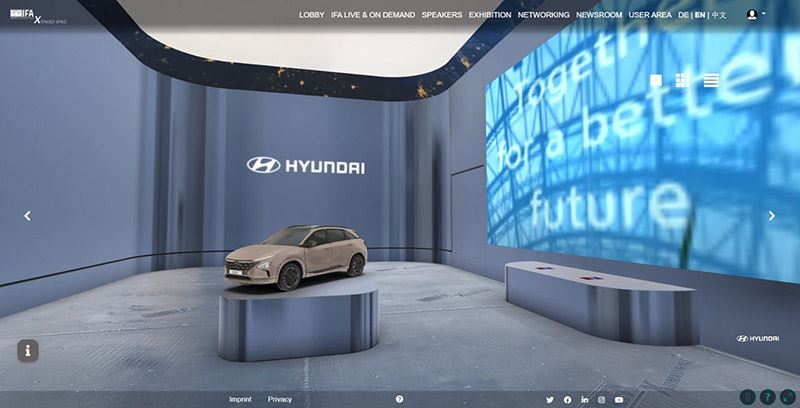
Task: Go to next exhibitor booth arrow
Action: click(x=771, y=215)
